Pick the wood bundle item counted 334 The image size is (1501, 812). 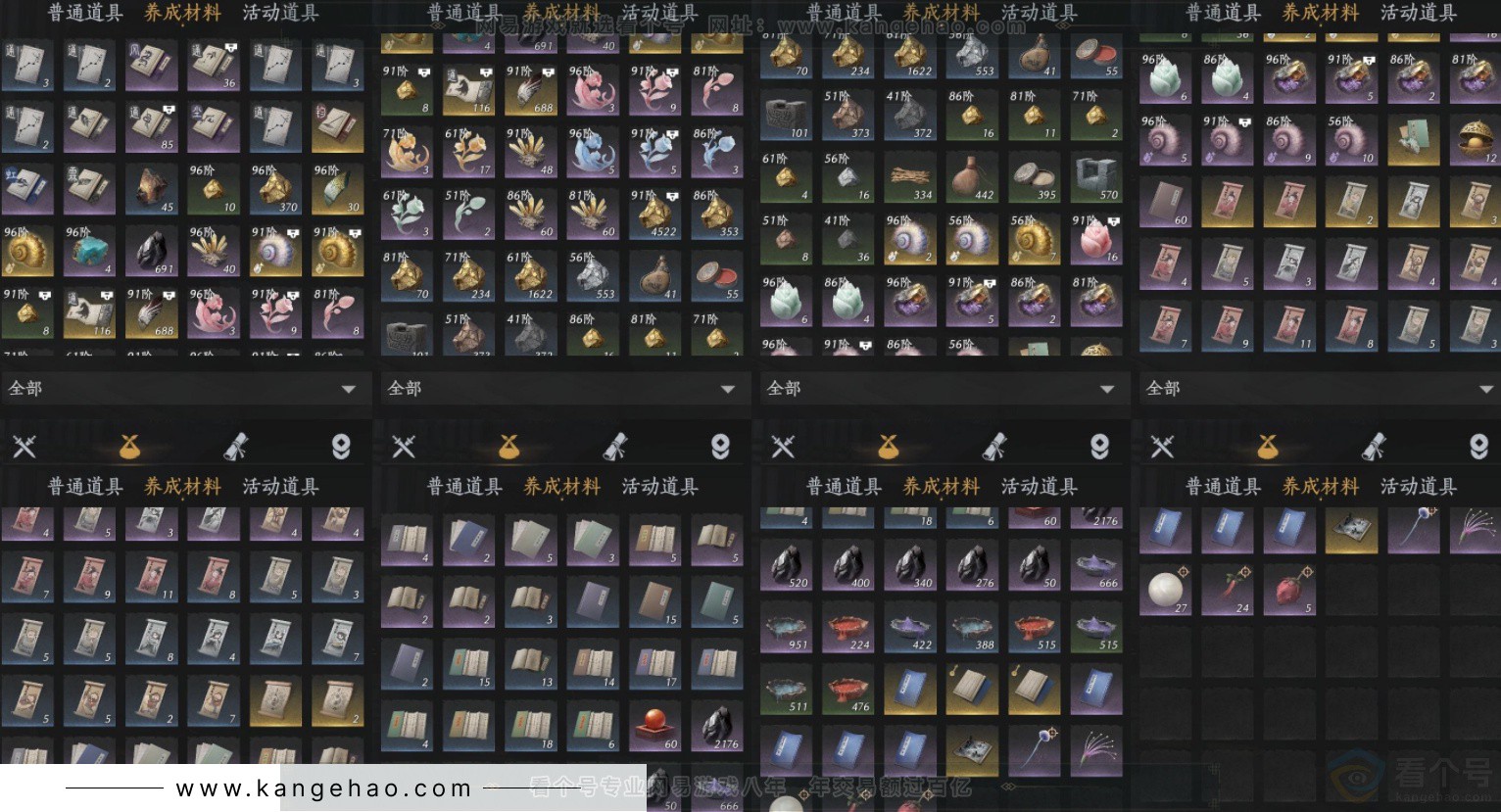pos(911,177)
